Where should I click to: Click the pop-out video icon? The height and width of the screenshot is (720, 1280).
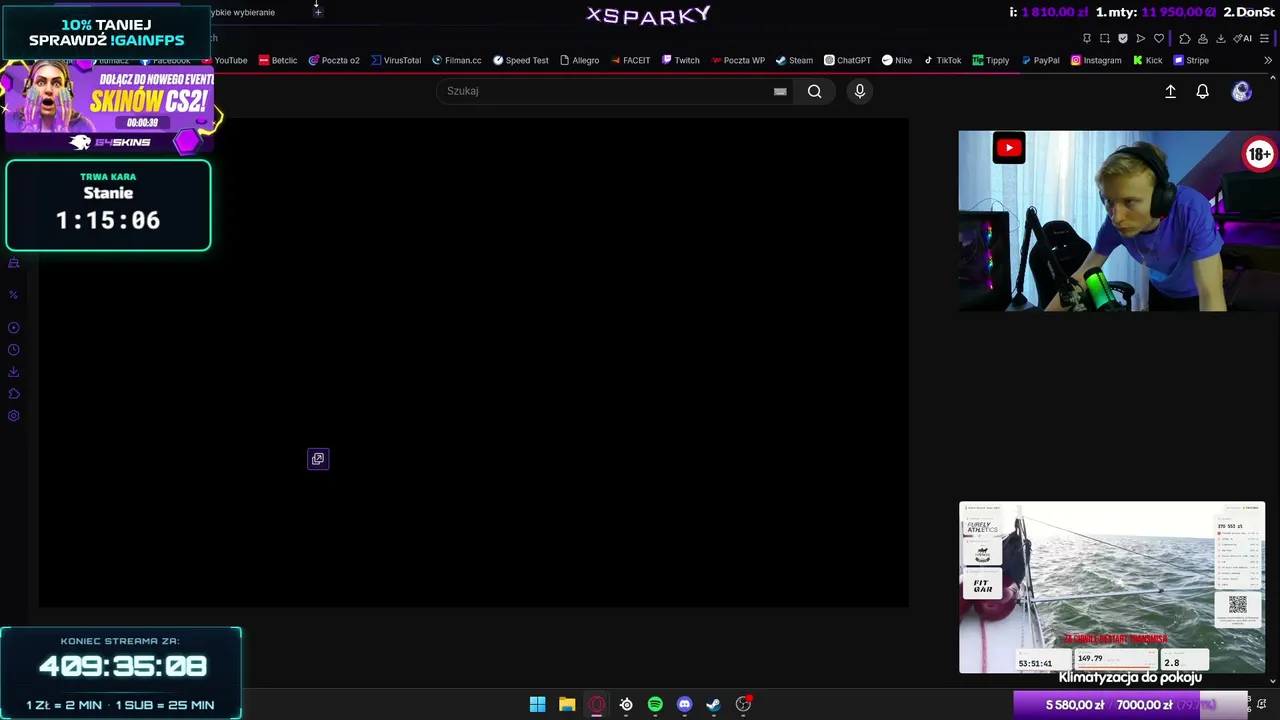(x=318, y=459)
